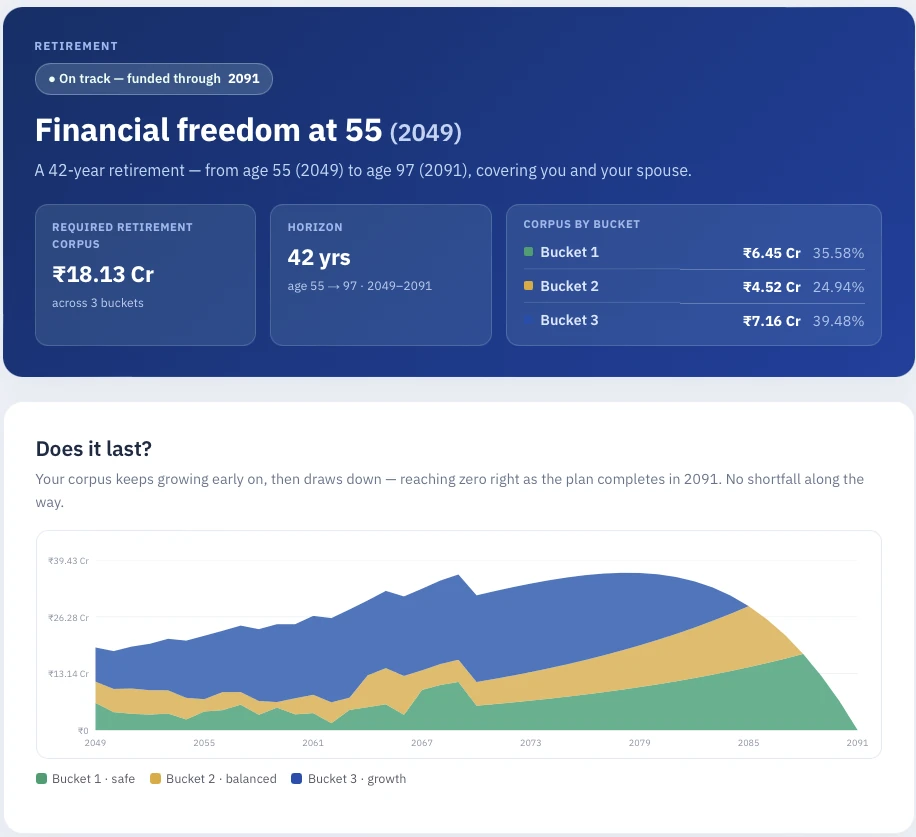Click the 'A 42-year retirement' description line
916x837 pixels.
(363, 171)
